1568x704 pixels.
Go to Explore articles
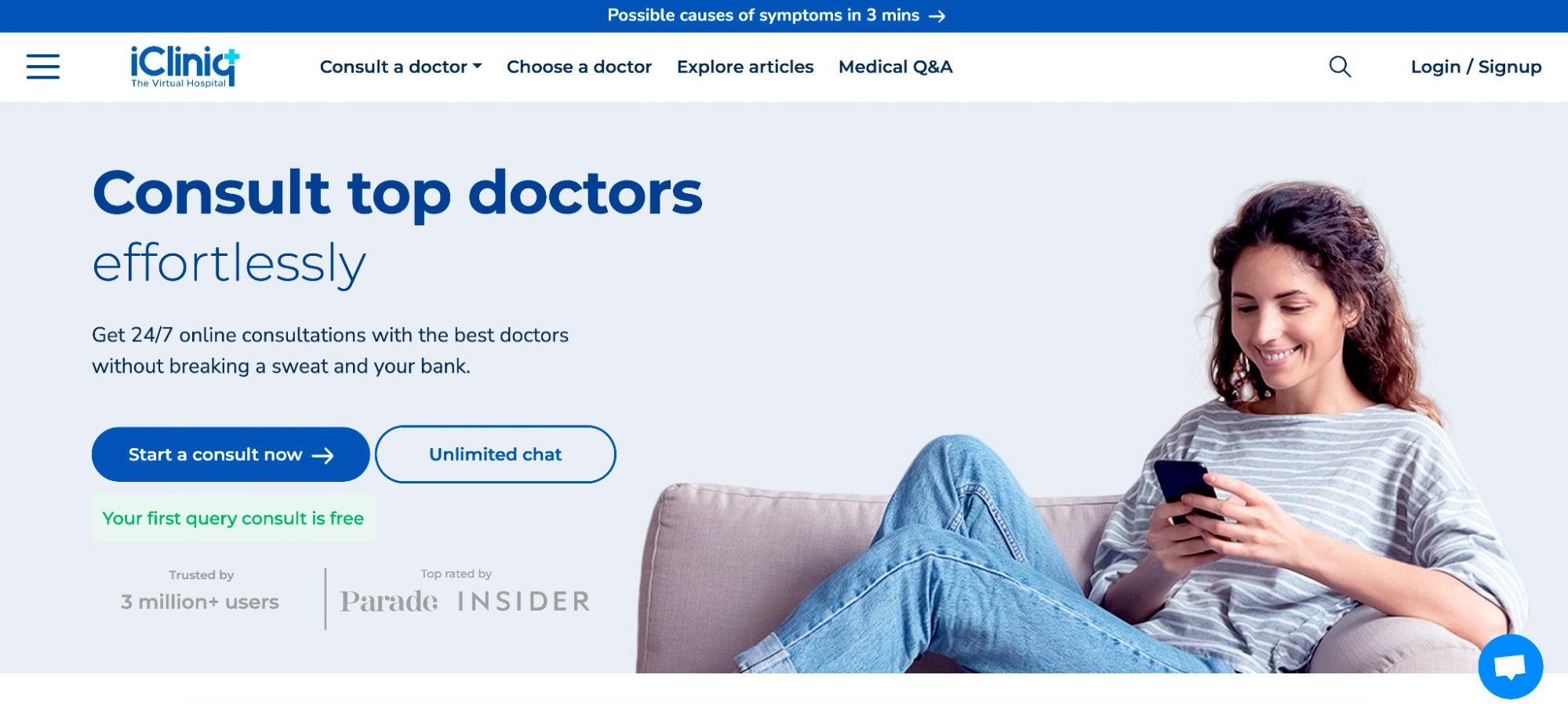point(745,67)
